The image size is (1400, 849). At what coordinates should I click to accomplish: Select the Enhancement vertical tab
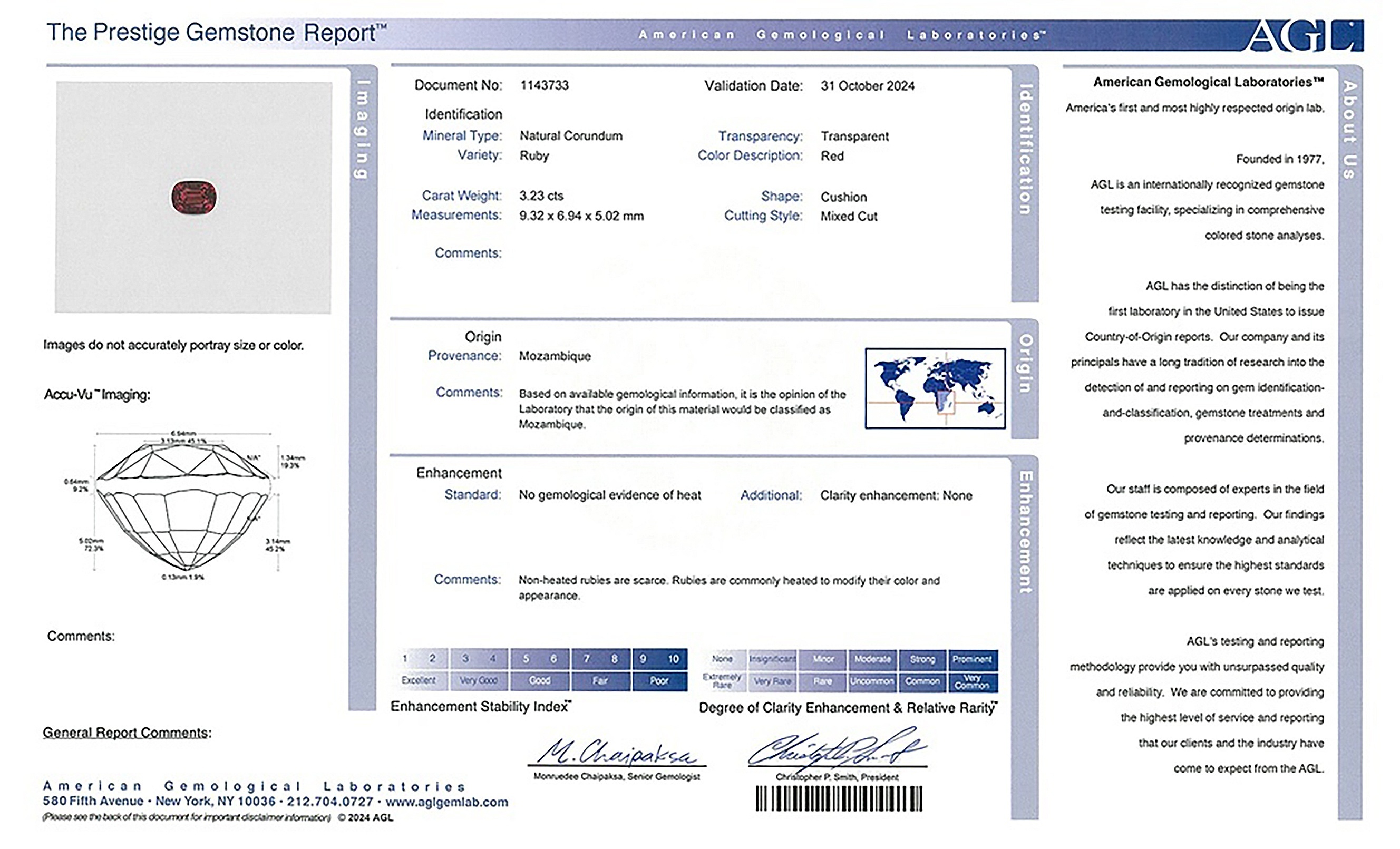pyautogui.click(x=1025, y=532)
